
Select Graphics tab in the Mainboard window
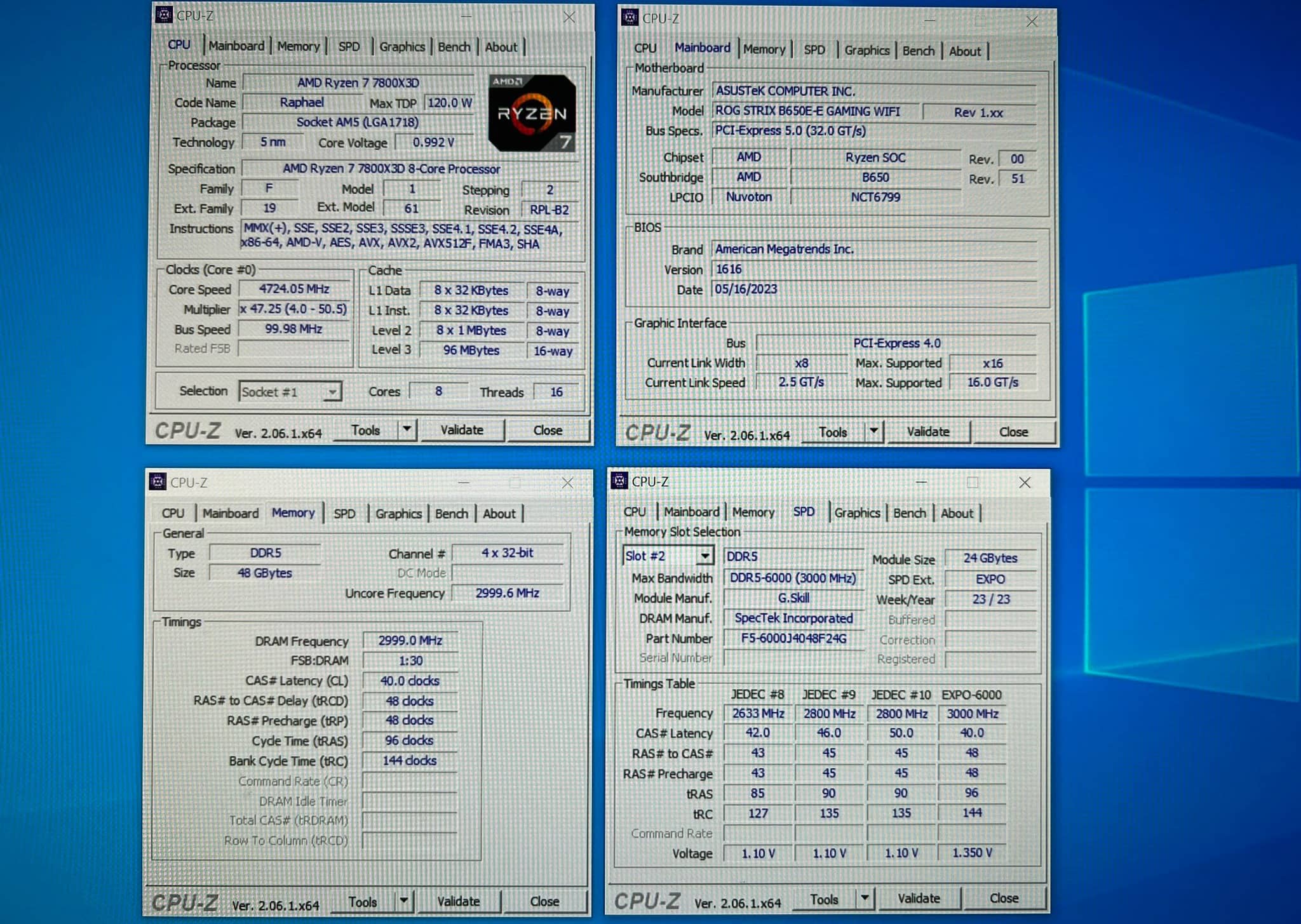point(866,50)
